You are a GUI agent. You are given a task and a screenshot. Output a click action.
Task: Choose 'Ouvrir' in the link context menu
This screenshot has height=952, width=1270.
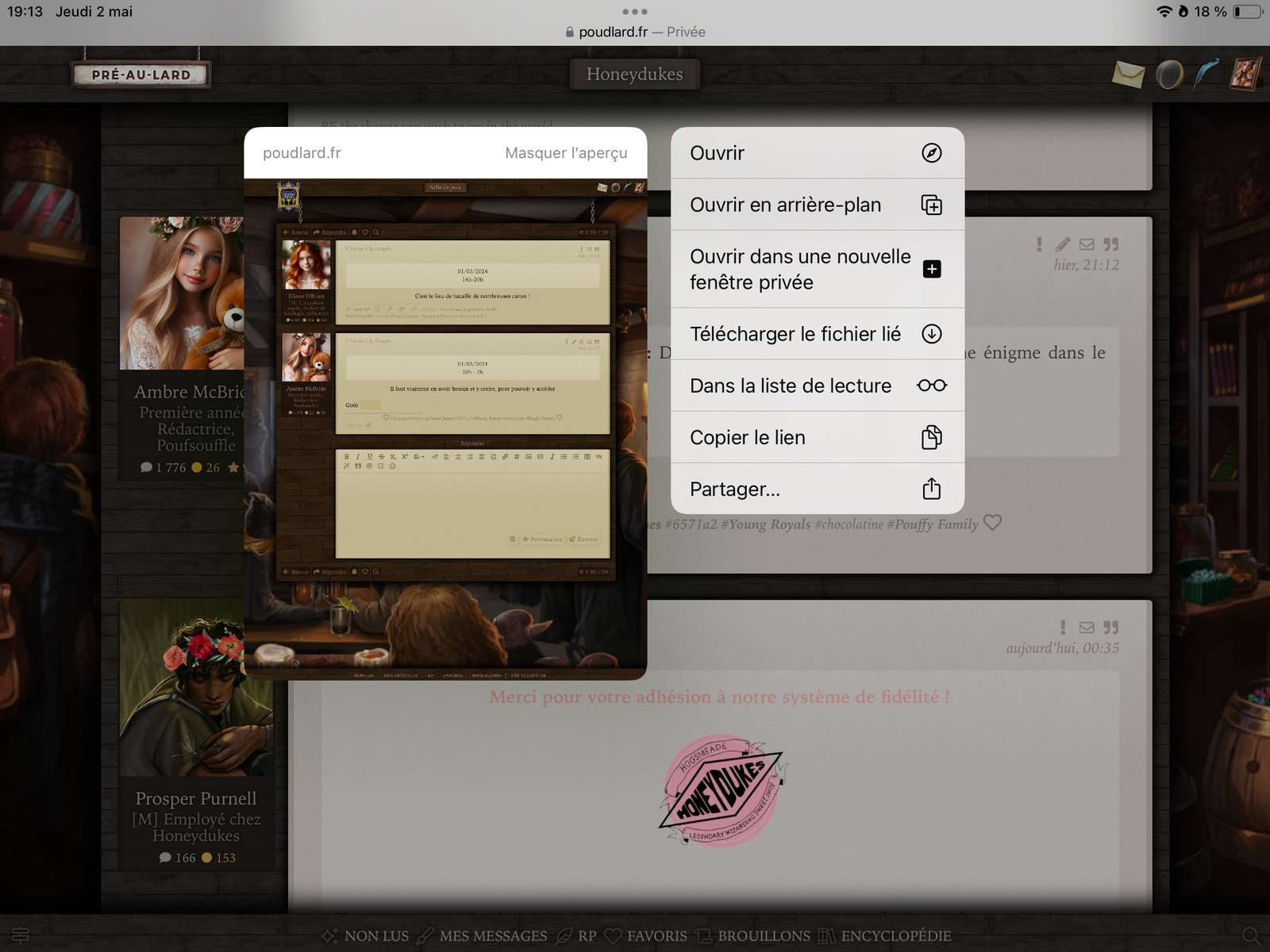point(817,153)
